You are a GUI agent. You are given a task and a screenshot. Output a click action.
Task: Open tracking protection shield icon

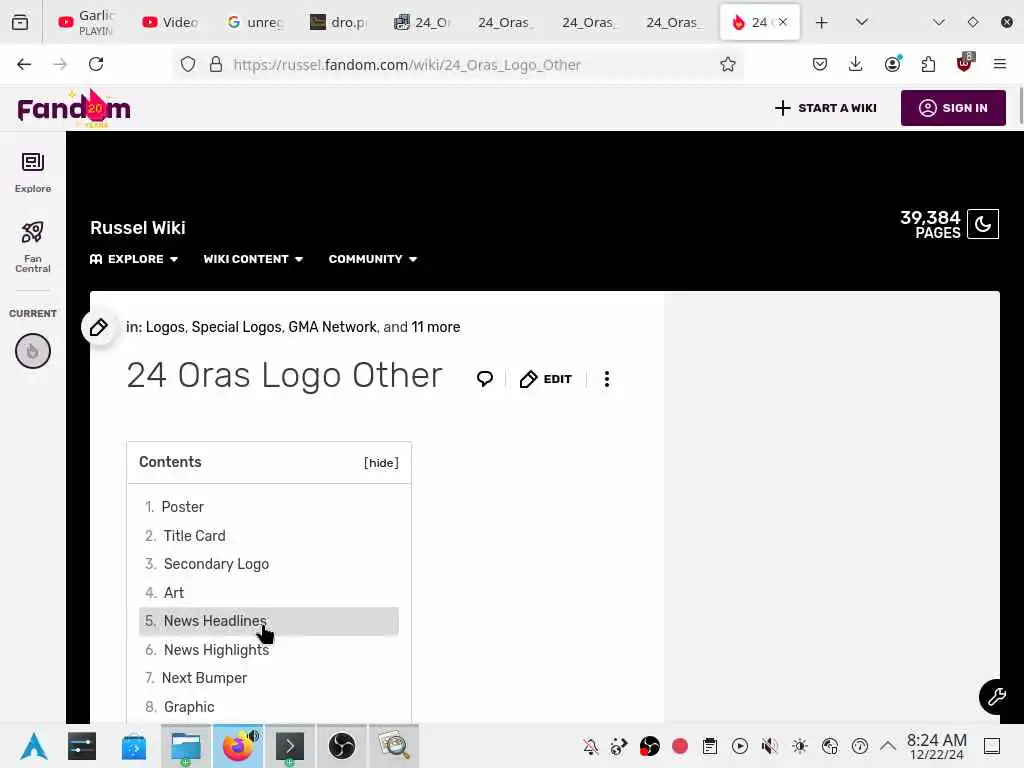pos(188,65)
